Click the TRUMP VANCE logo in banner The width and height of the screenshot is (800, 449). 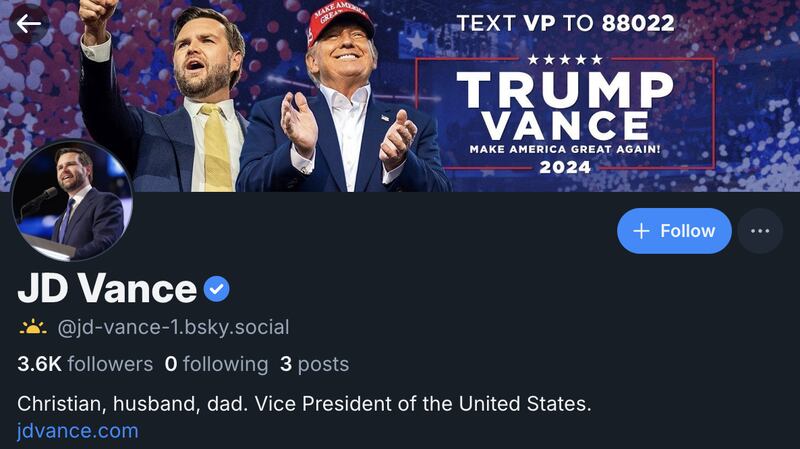point(565,107)
